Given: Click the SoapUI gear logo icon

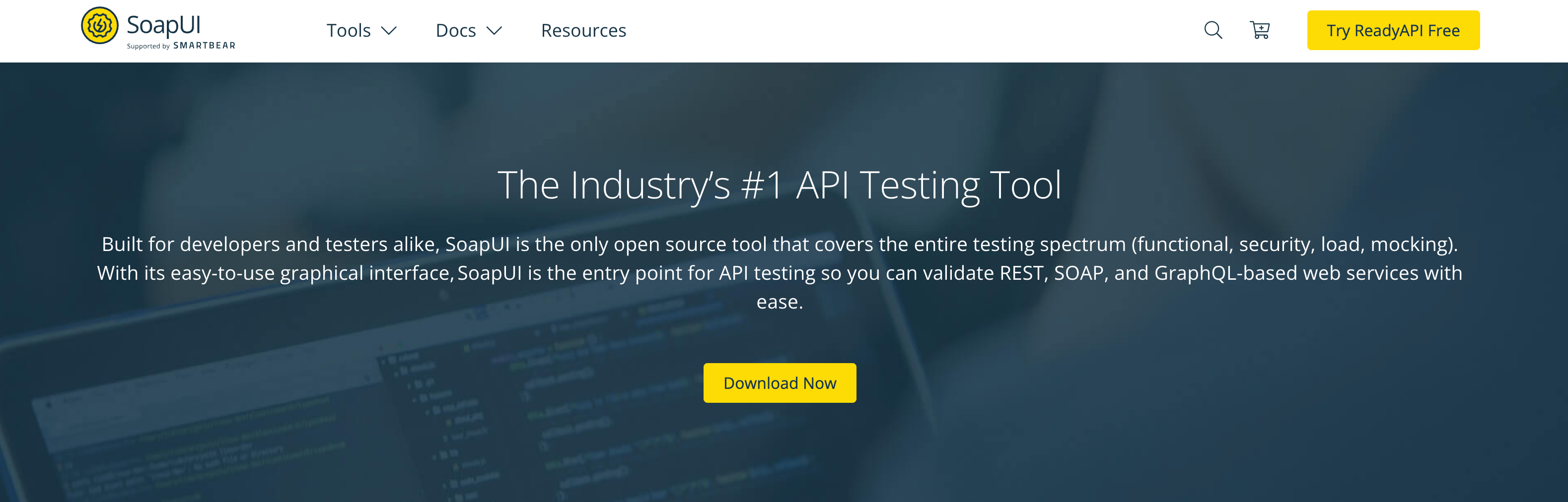Looking at the screenshot, I should point(100,26).
